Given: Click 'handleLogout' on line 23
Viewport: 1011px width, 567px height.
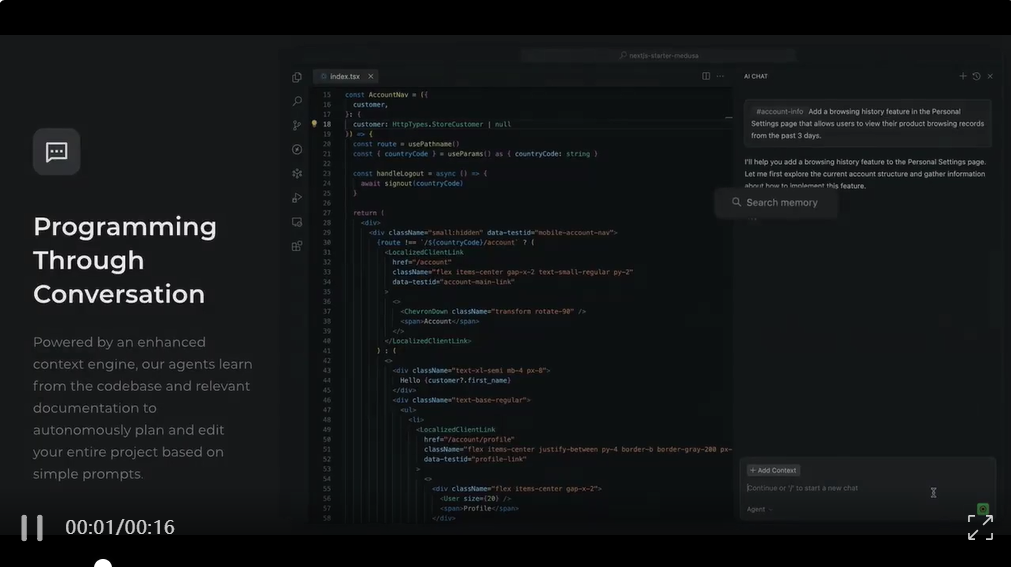Looking at the screenshot, I should (x=398, y=174).
